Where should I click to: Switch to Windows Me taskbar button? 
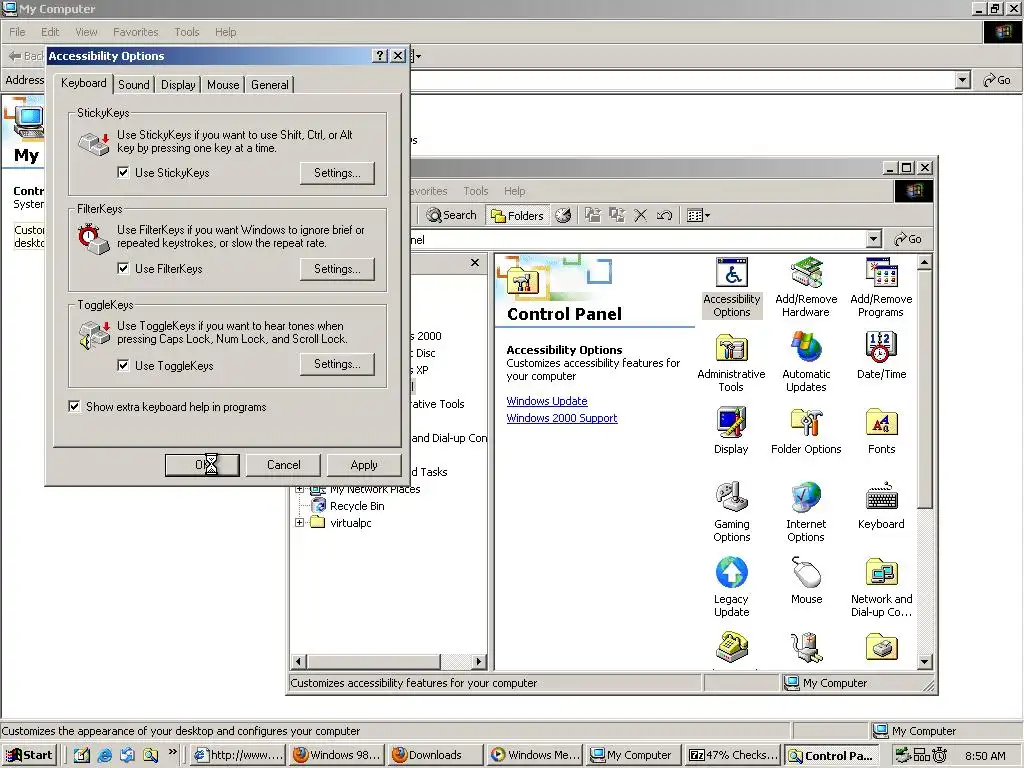pyautogui.click(x=536, y=755)
